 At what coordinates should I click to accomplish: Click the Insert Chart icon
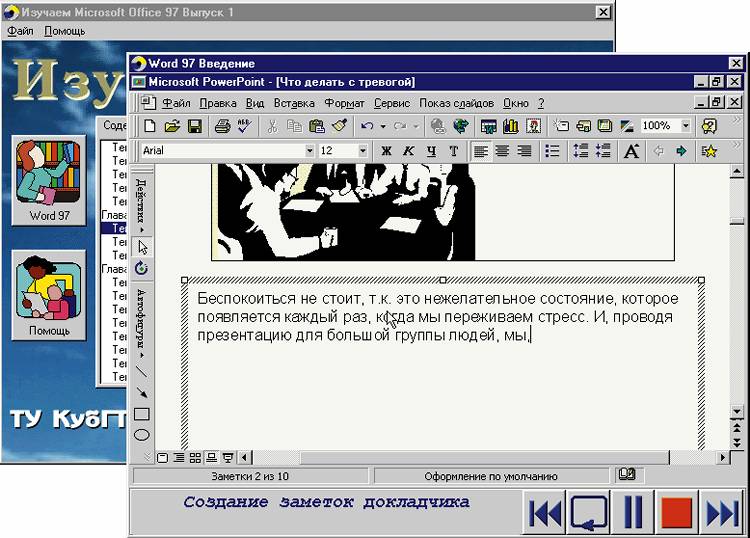[x=511, y=126]
